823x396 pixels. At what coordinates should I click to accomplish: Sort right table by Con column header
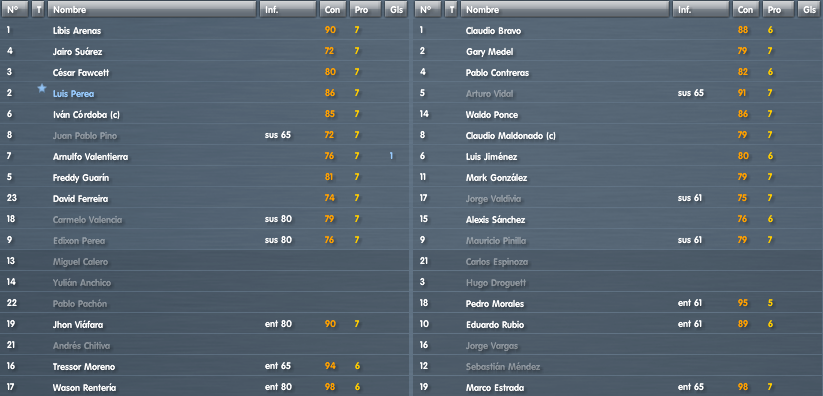pos(745,9)
